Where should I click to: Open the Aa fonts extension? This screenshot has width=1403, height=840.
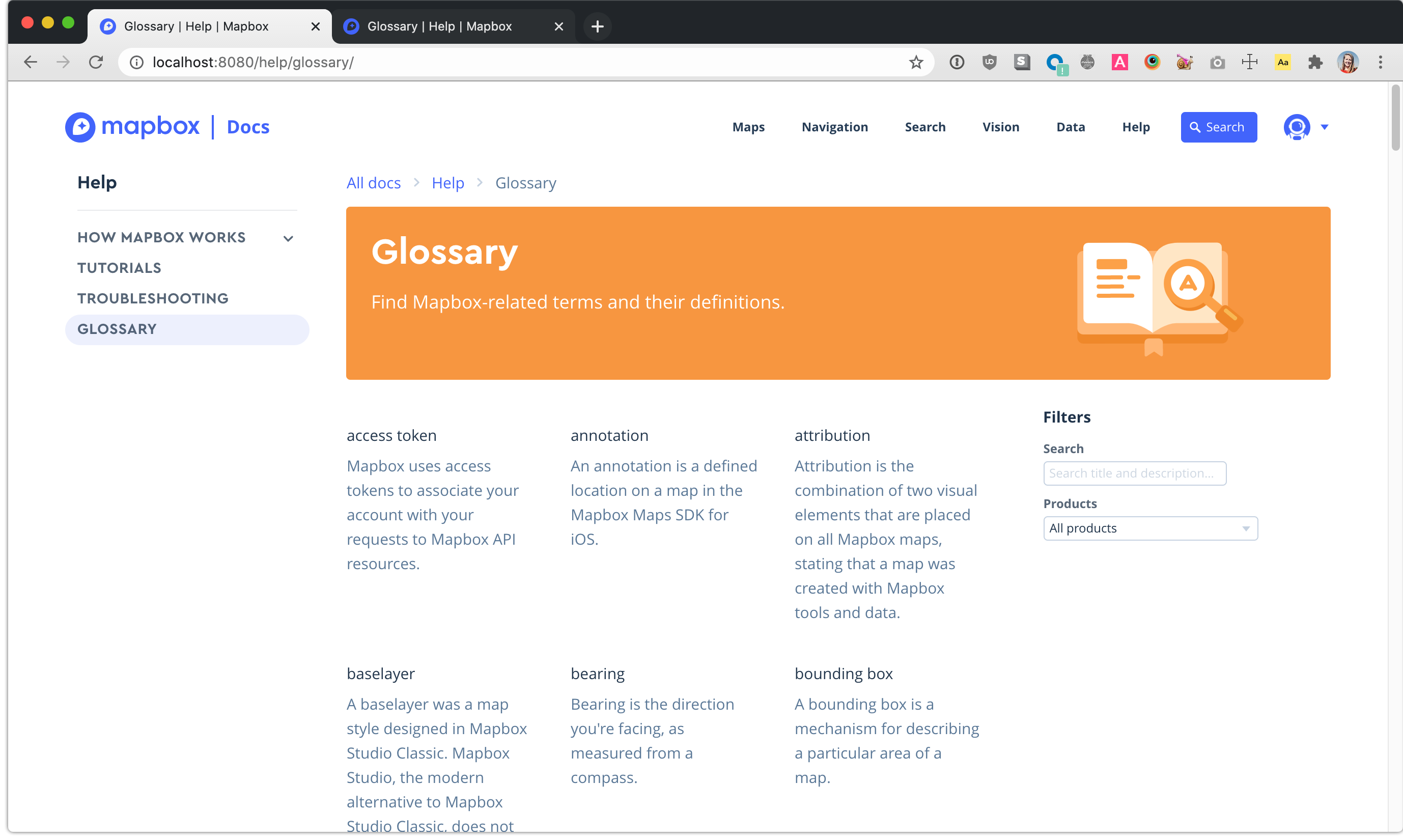(x=1282, y=62)
